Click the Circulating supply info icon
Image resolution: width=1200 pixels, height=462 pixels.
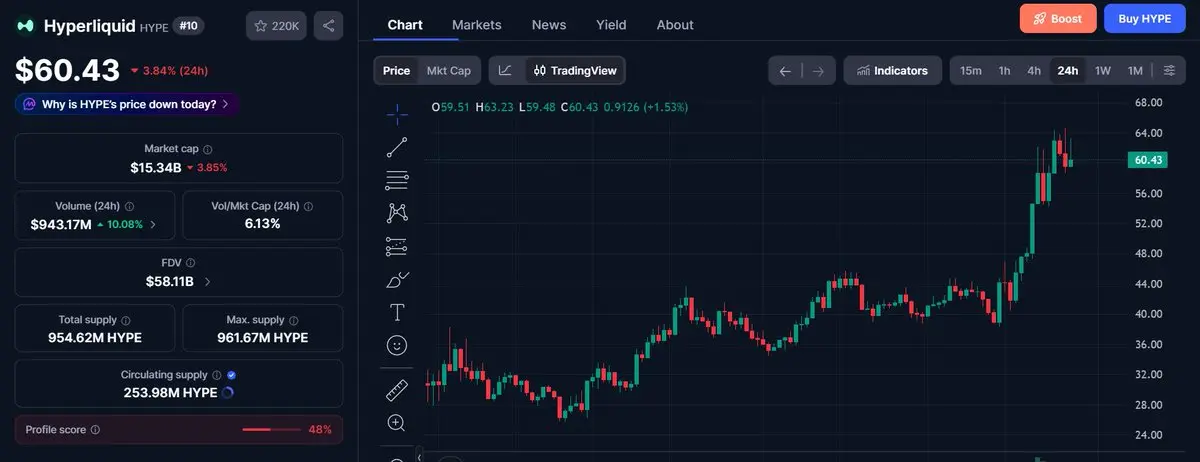pos(217,375)
